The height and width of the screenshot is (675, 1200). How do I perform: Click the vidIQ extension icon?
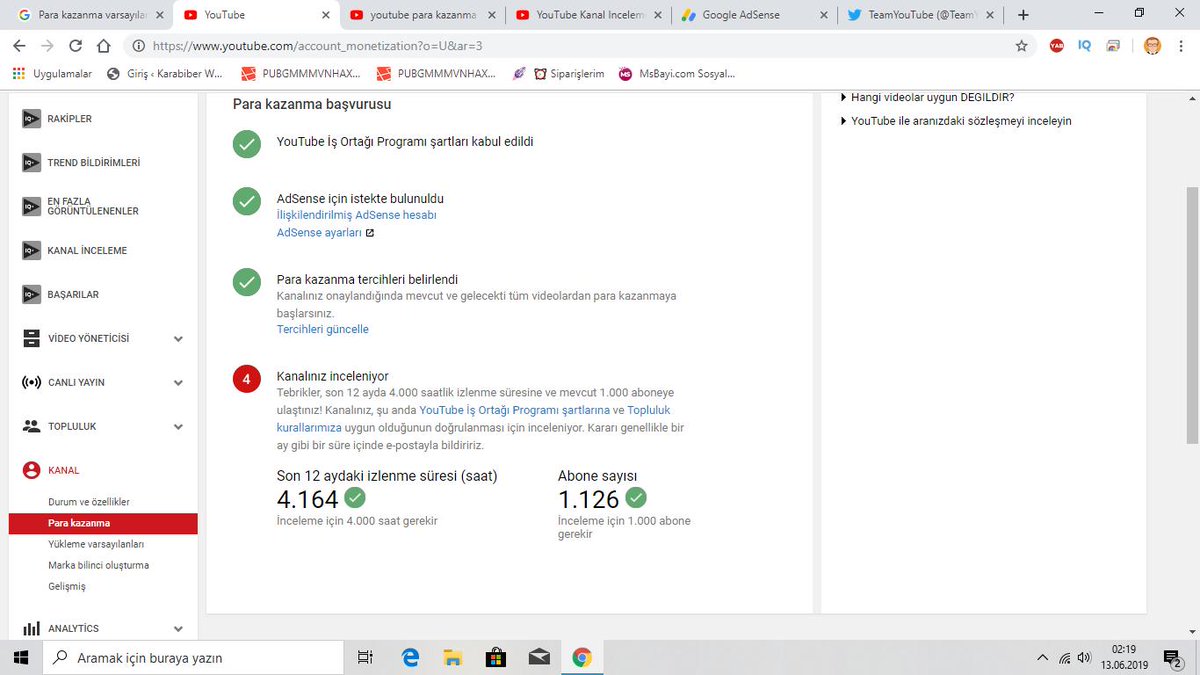pyautogui.click(x=1085, y=46)
